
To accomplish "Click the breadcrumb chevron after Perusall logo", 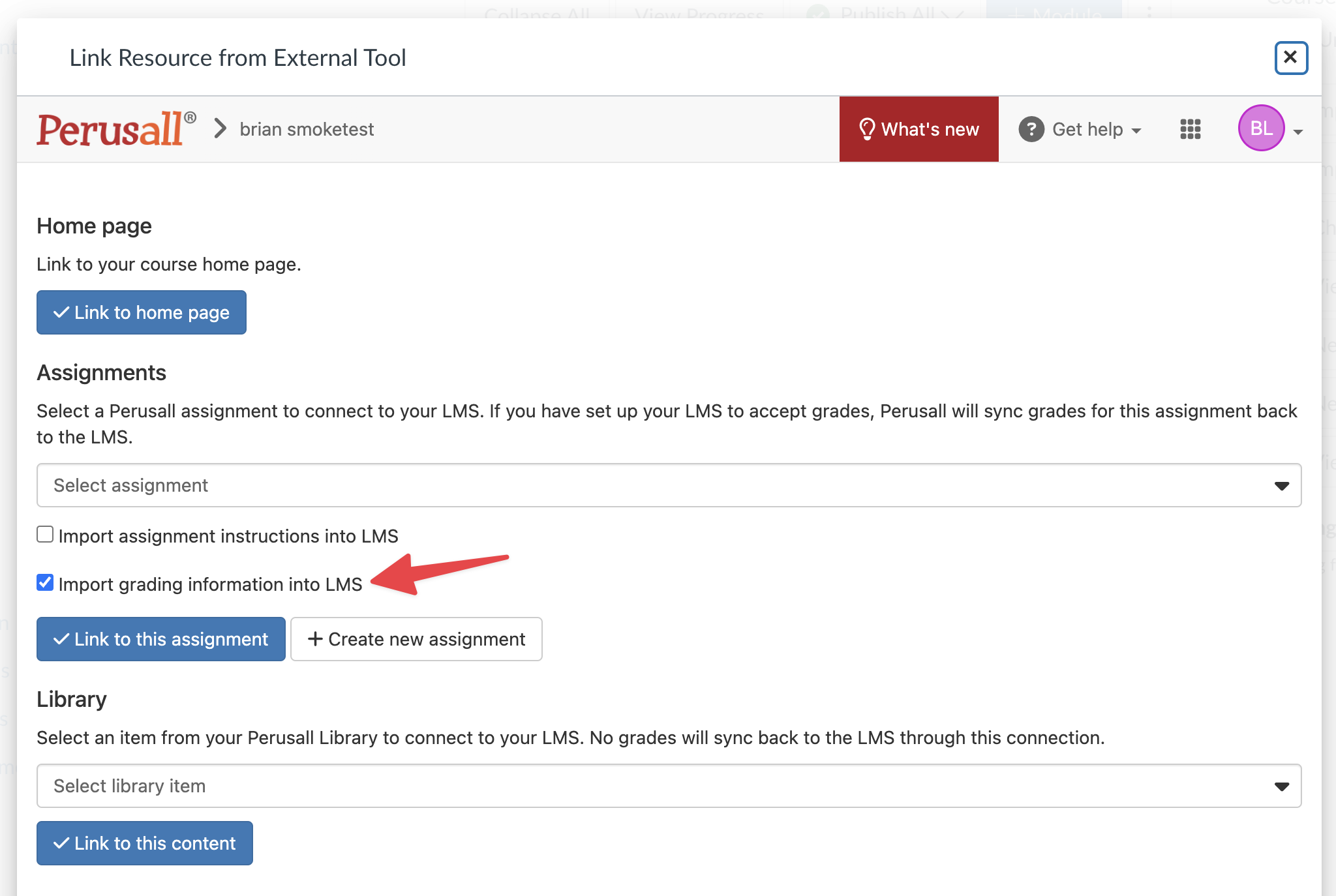I will (219, 128).
